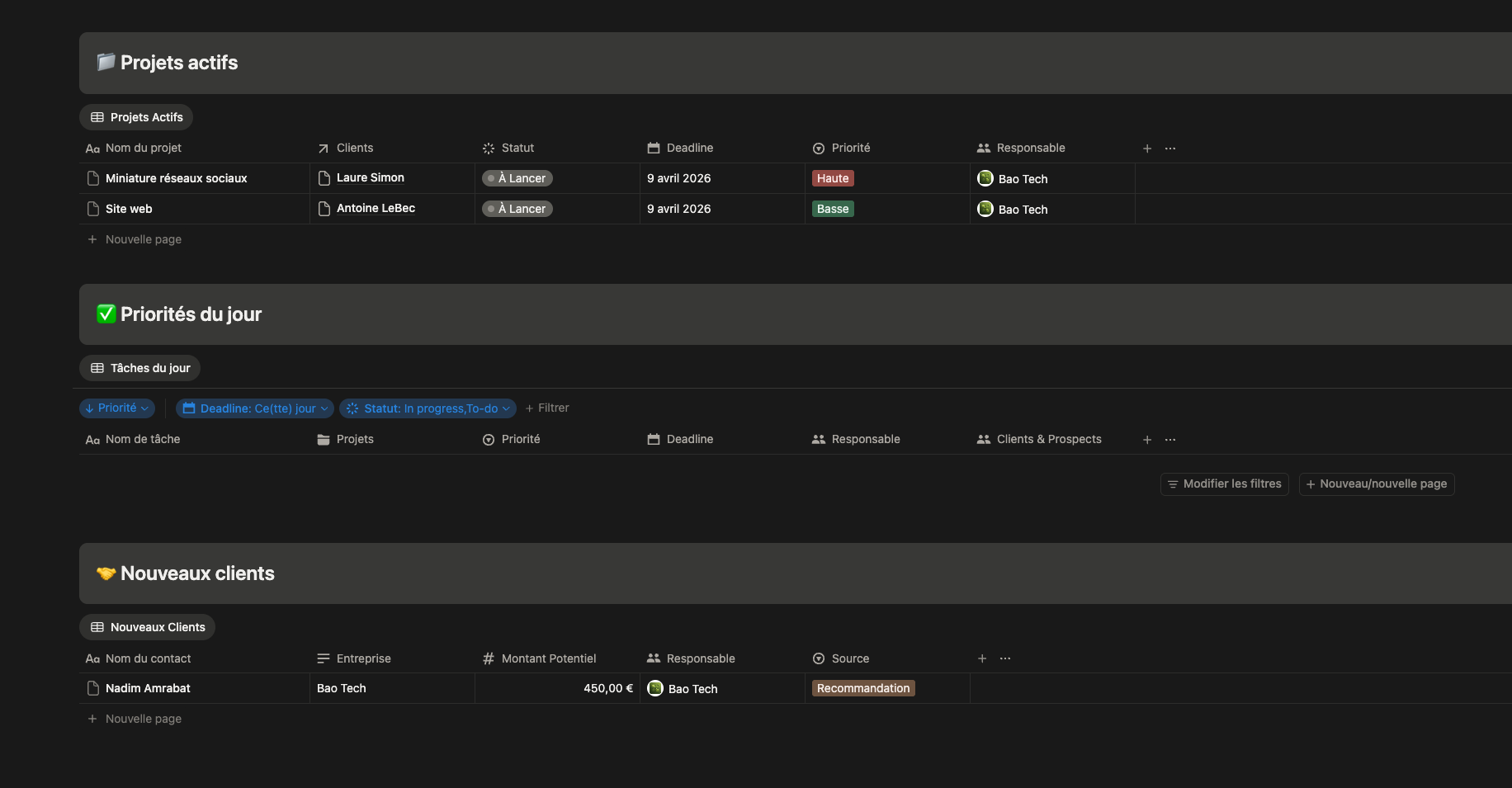Select the Nouveaux Clients view tab

coord(147,627)
